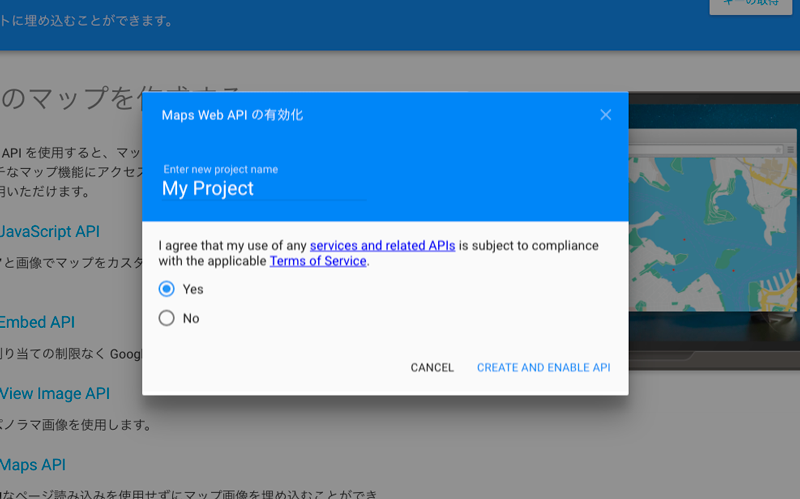Click CREATE AND ENABLE API
Viewport: 800px width, 499px height.
point(543,367)
